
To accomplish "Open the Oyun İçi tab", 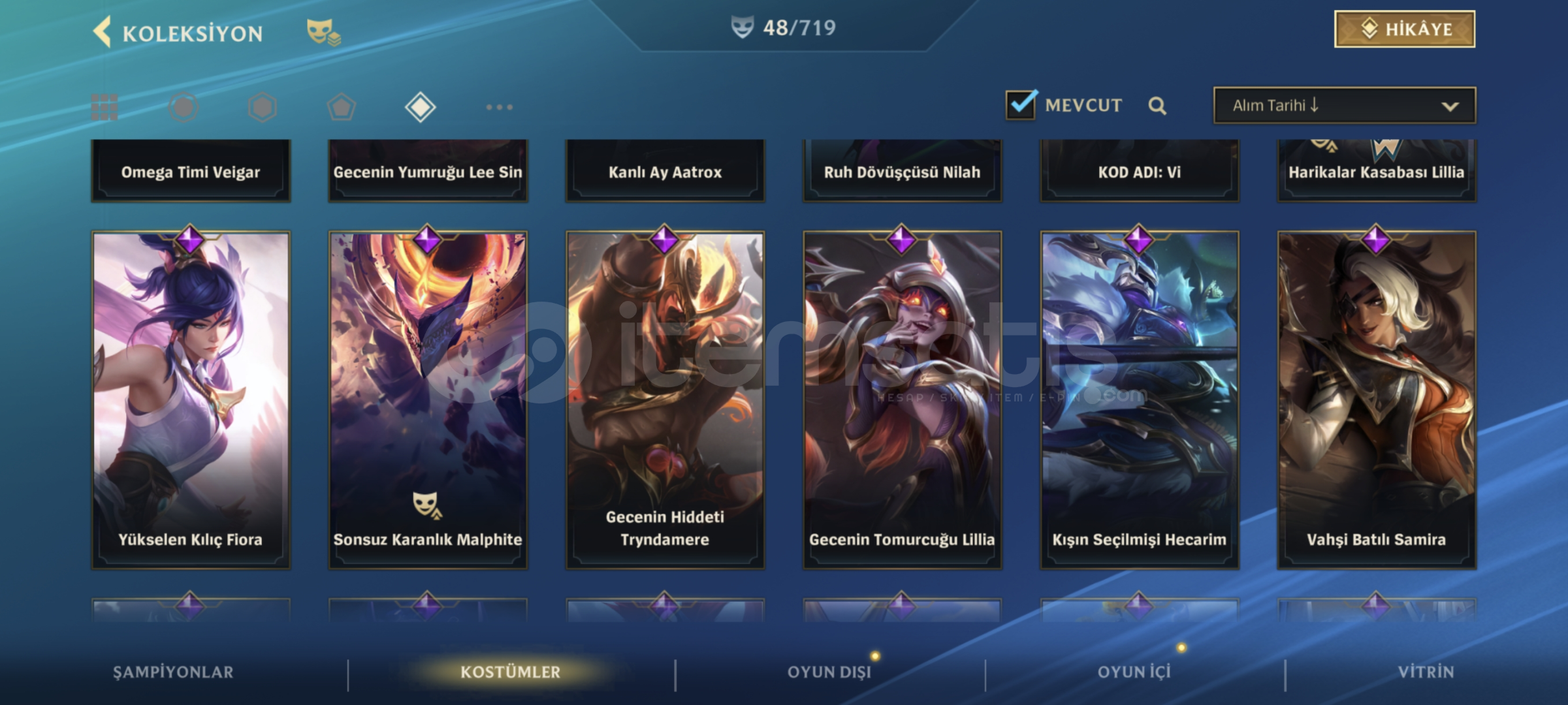I will (x=1134, y=672).
